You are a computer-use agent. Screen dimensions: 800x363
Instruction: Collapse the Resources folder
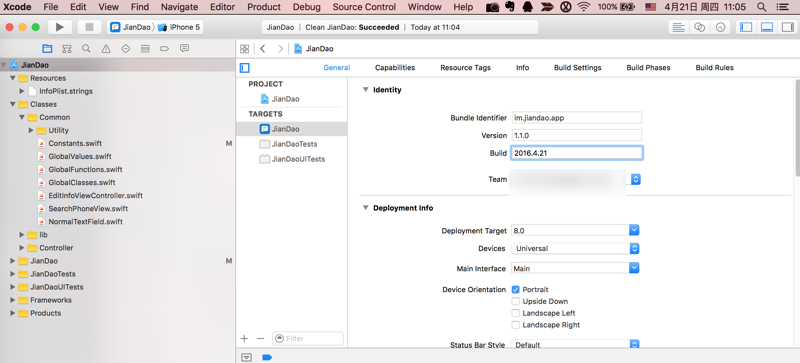pos(12,78)
